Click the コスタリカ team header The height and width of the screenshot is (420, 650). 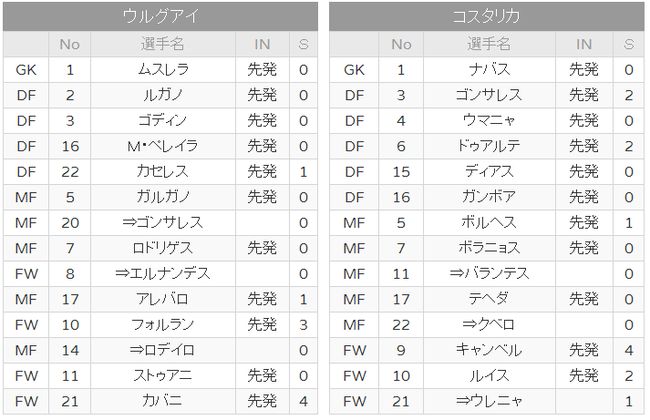(x=486, y=16)
